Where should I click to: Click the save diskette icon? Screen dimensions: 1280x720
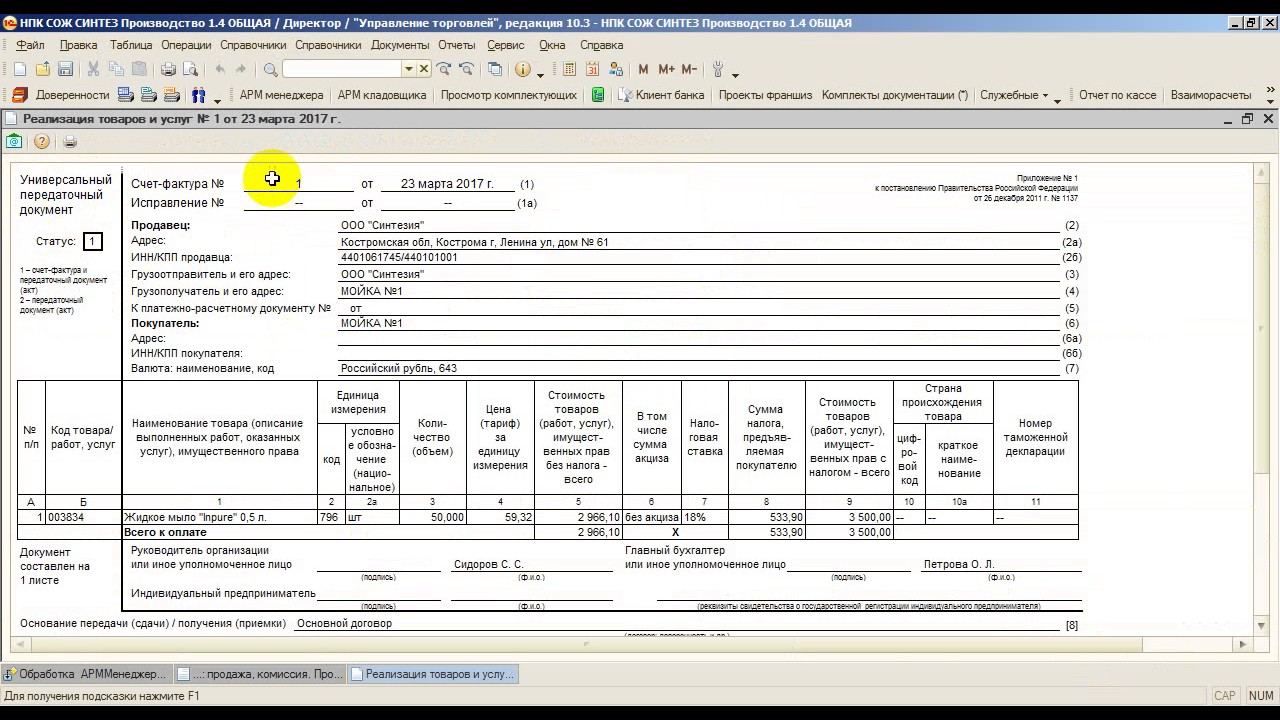click(65, 69)
